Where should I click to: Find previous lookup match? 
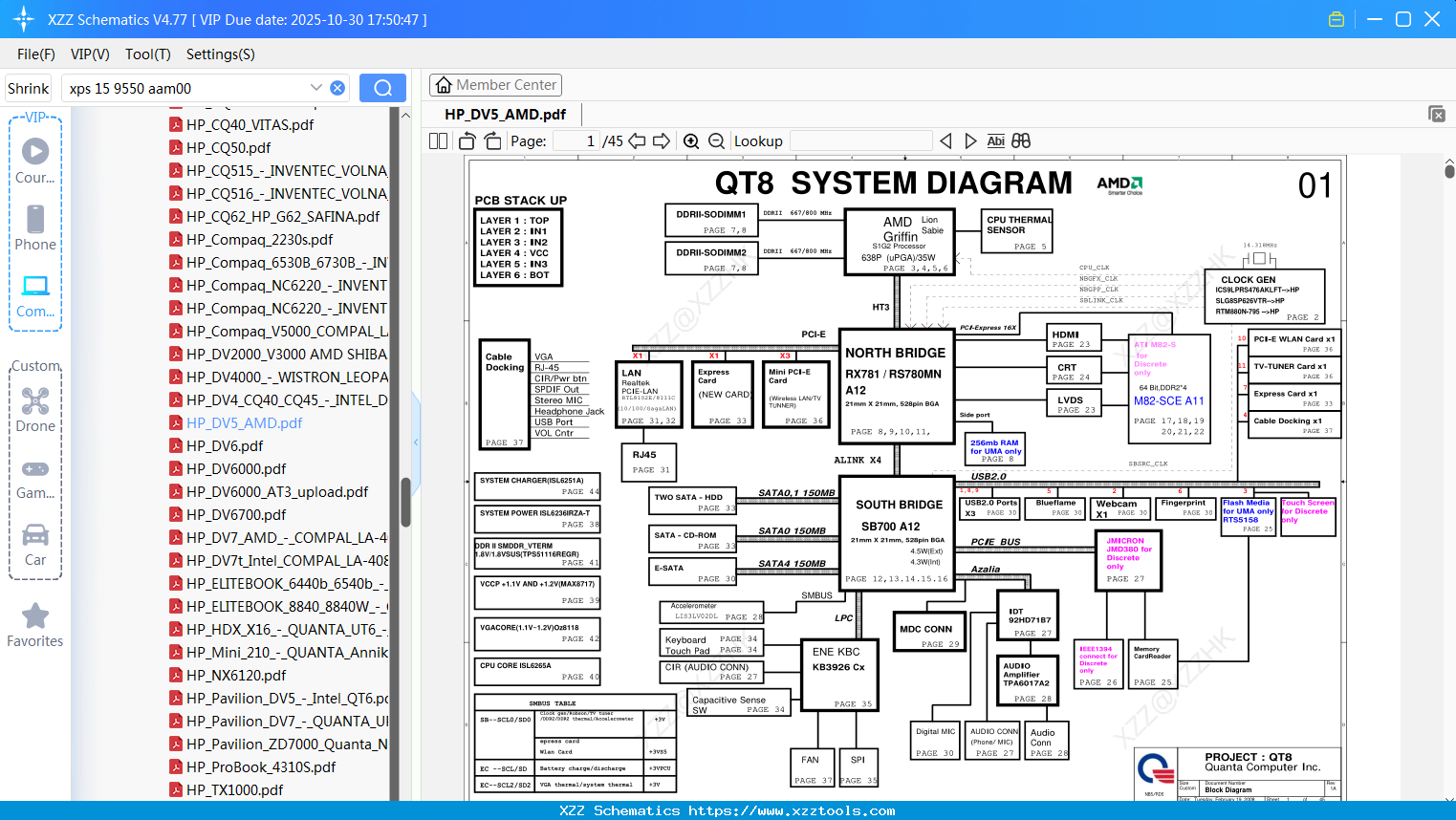[945, 140]
